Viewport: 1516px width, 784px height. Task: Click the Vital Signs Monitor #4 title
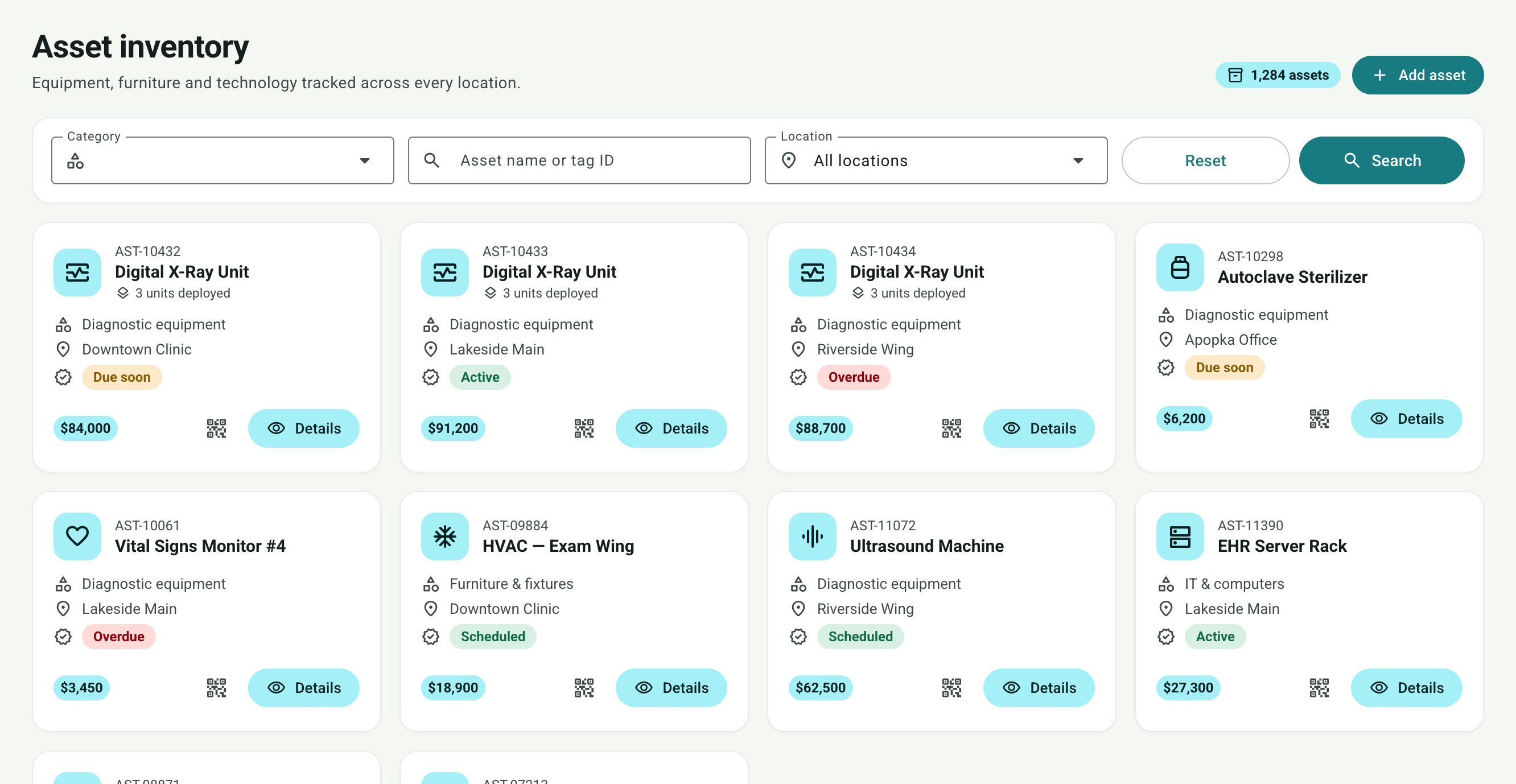click(200, 546)
